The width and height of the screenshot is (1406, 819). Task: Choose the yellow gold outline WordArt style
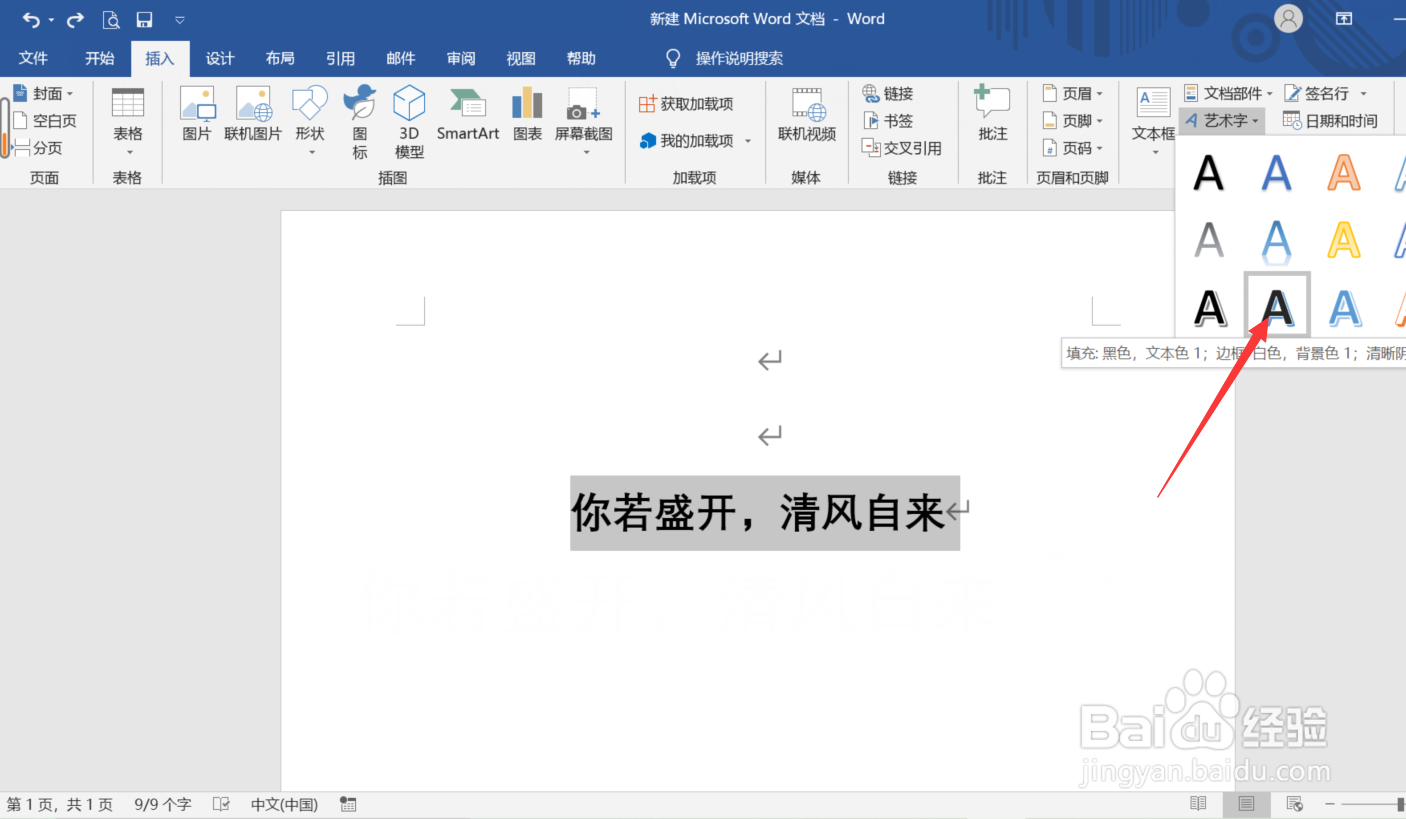[1344, 240]
